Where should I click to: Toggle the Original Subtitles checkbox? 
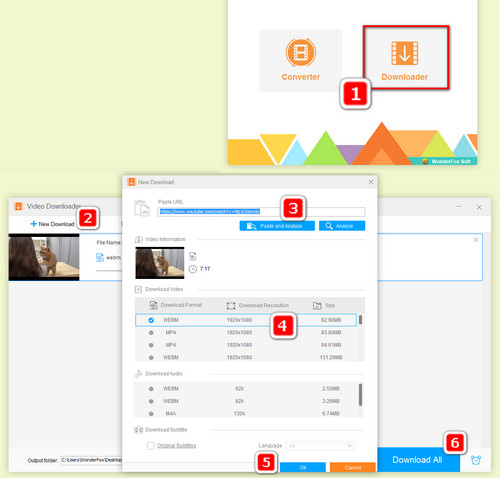(x=151, y=446)
